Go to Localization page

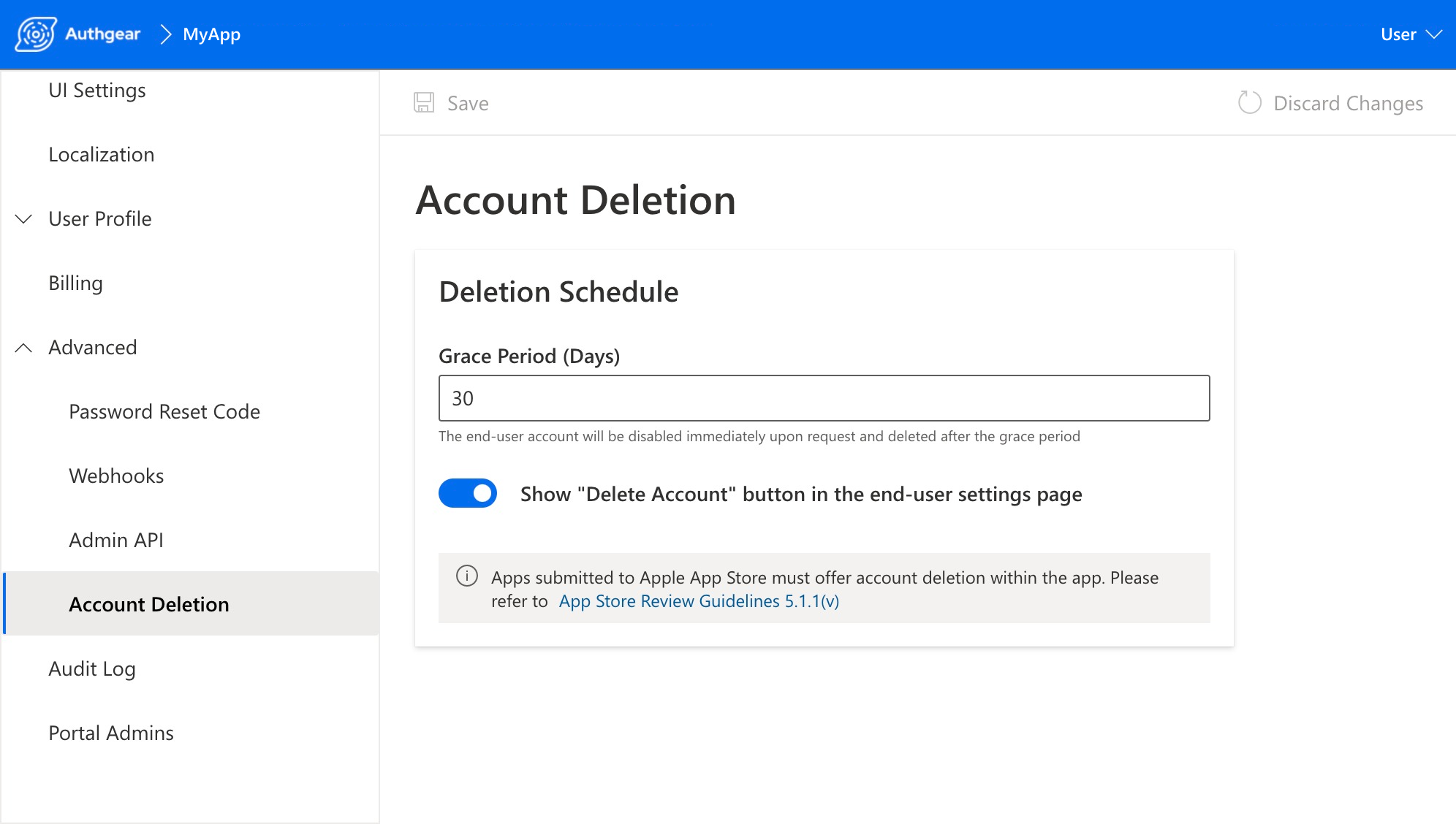[102, 155]
